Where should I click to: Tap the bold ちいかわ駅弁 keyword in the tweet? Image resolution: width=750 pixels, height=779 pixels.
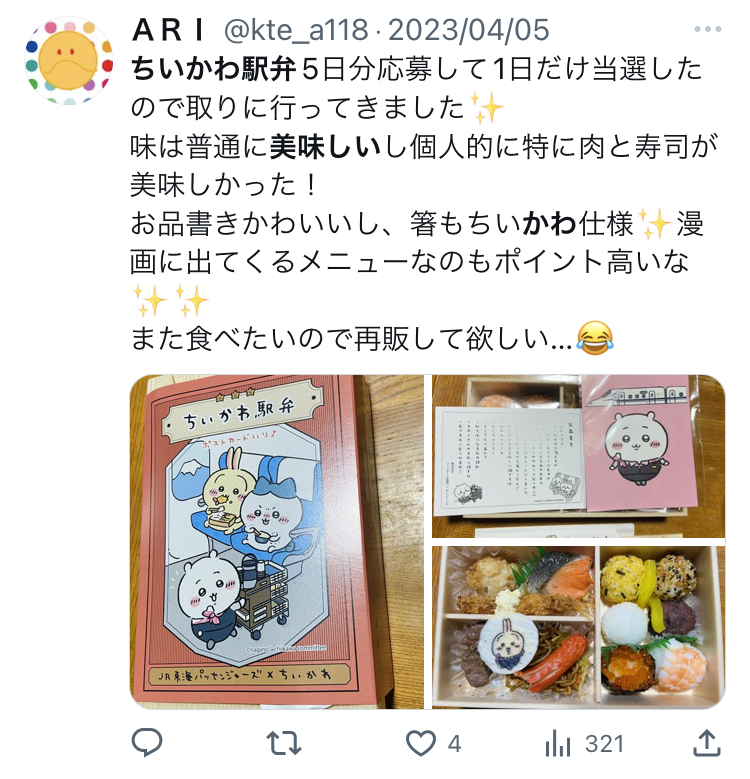pos(214,69)
